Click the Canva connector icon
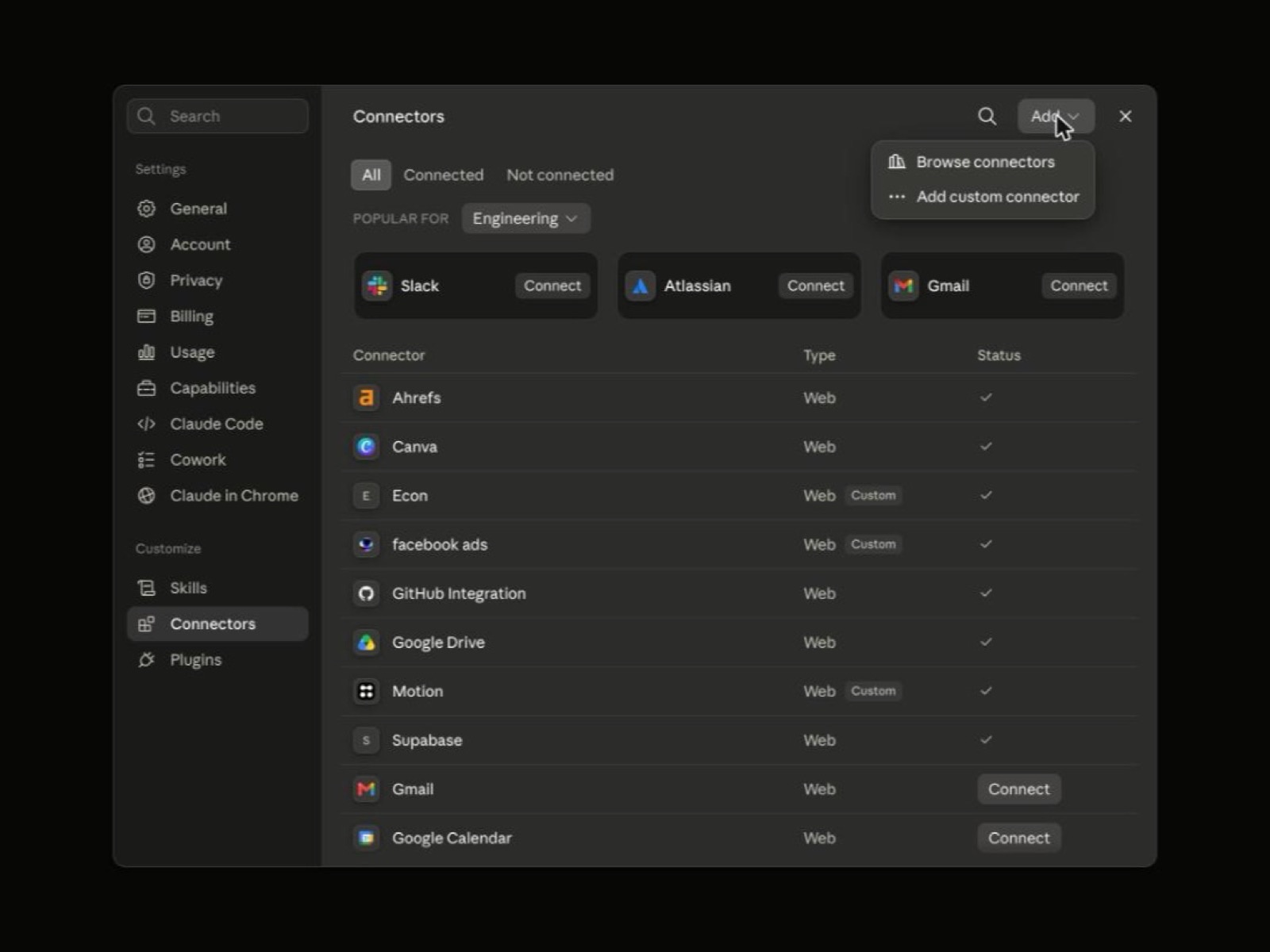This screenshot has height=952, width=1270. 366,447
